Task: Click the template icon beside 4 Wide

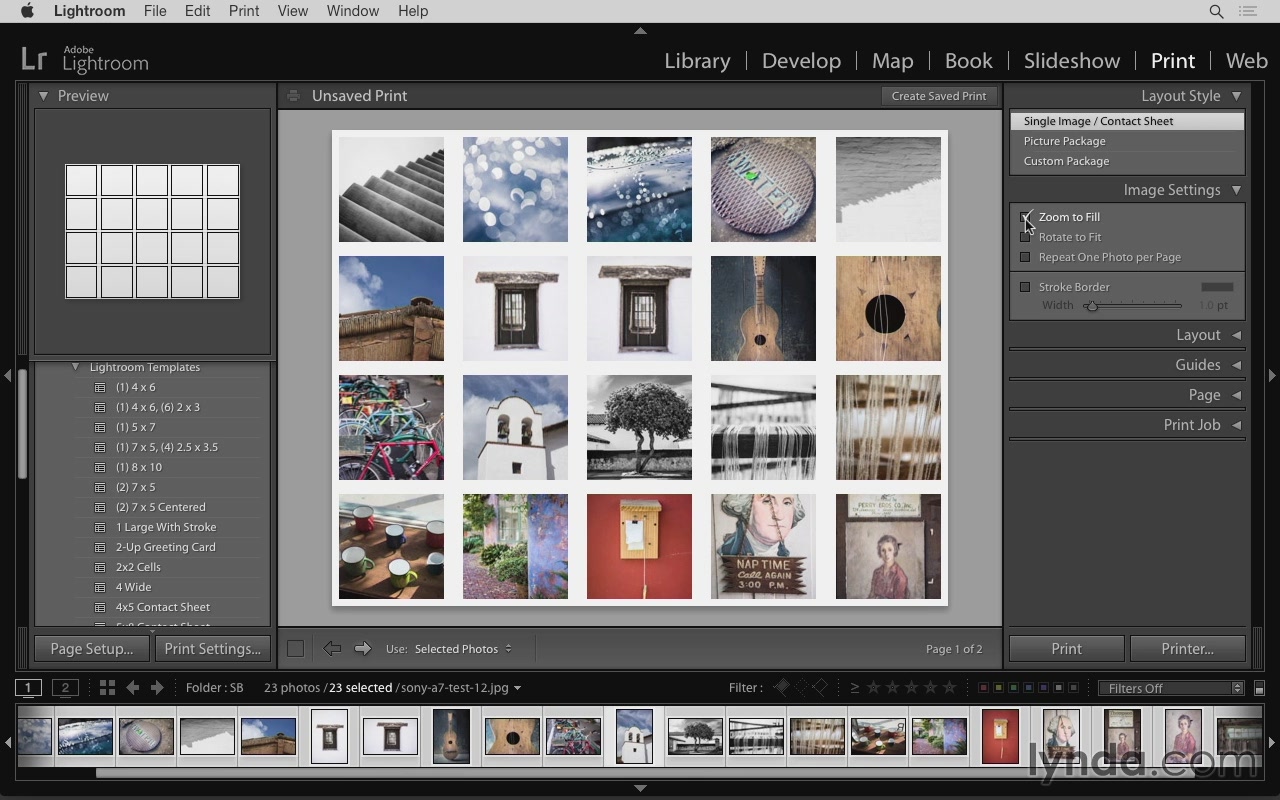Action: 100,587
